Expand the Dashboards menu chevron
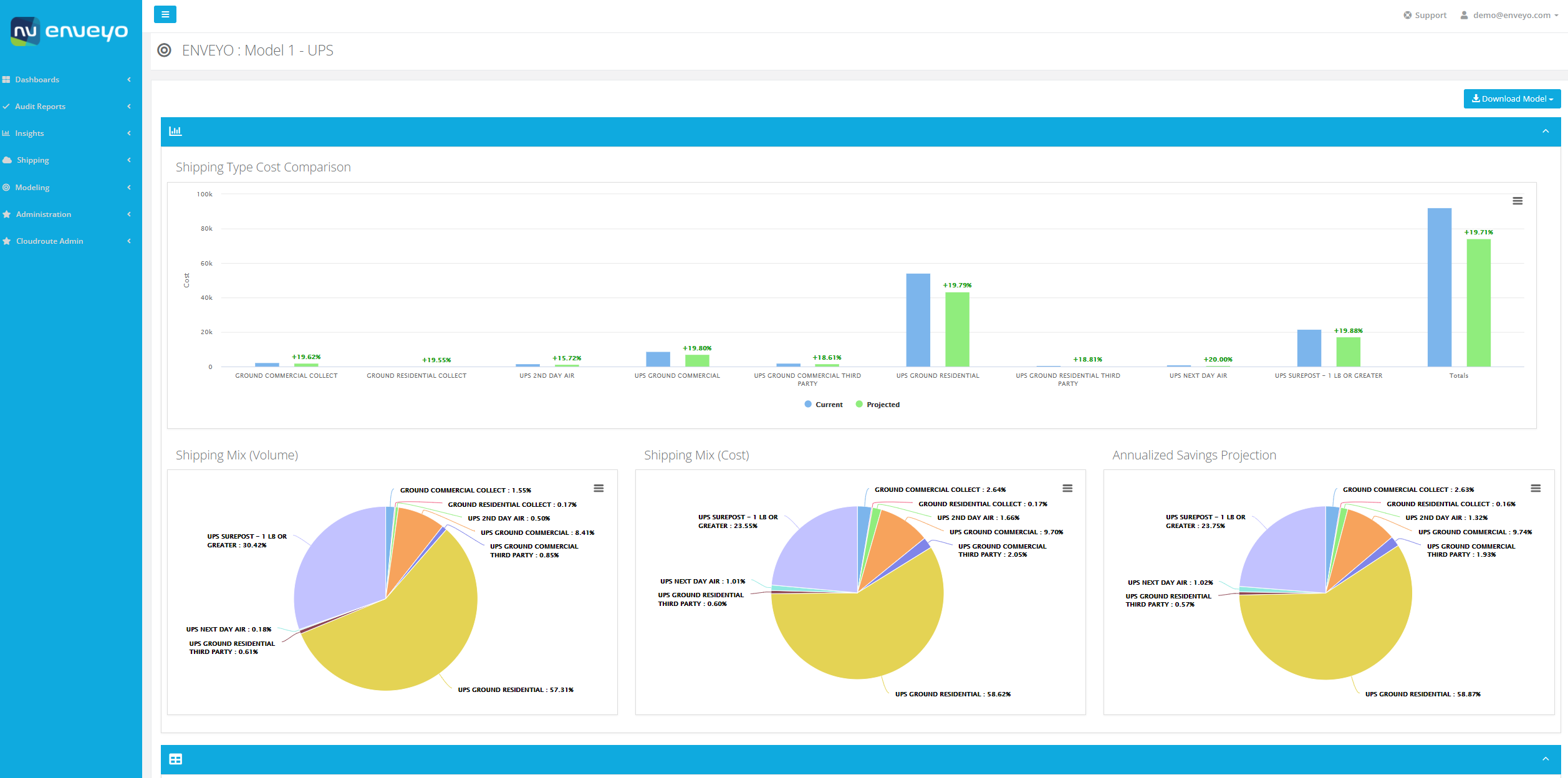This screenshot has height=778, width=1568. pos(129,80)
